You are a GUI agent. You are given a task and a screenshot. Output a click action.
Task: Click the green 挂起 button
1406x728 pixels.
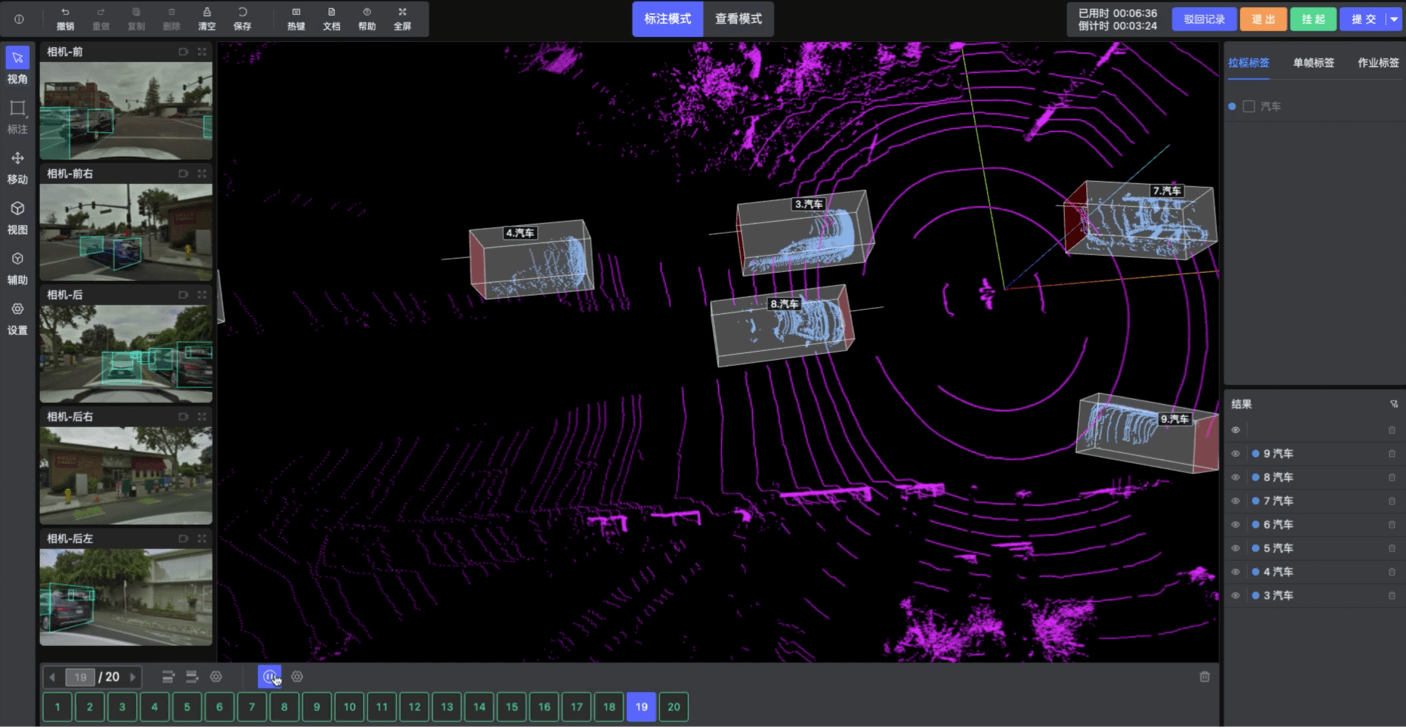1313,19
